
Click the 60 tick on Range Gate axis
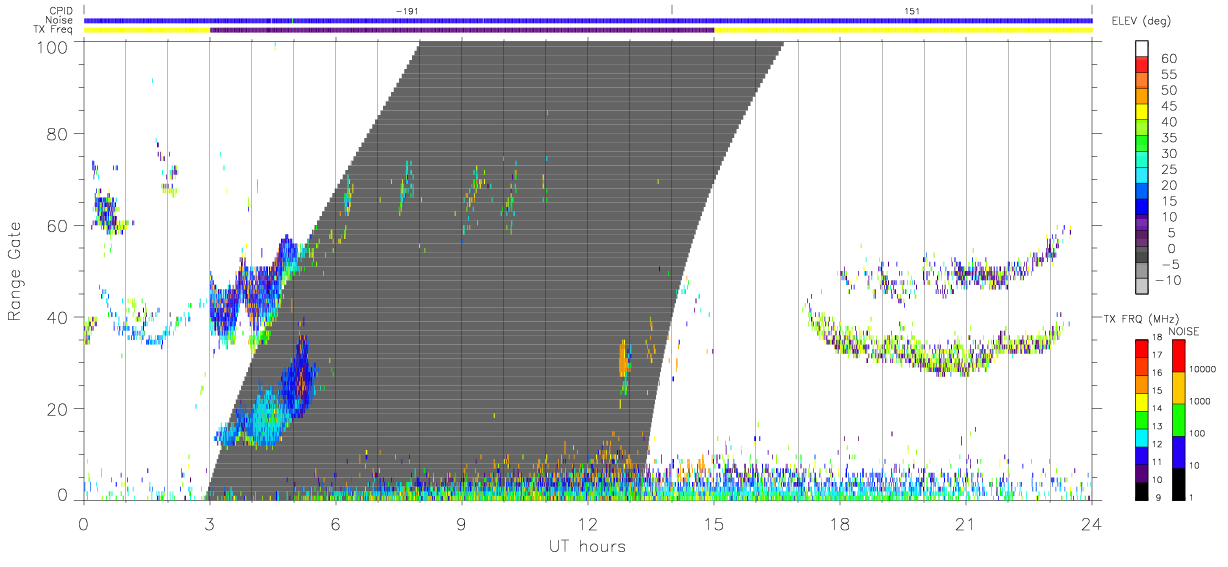[58, 226]
